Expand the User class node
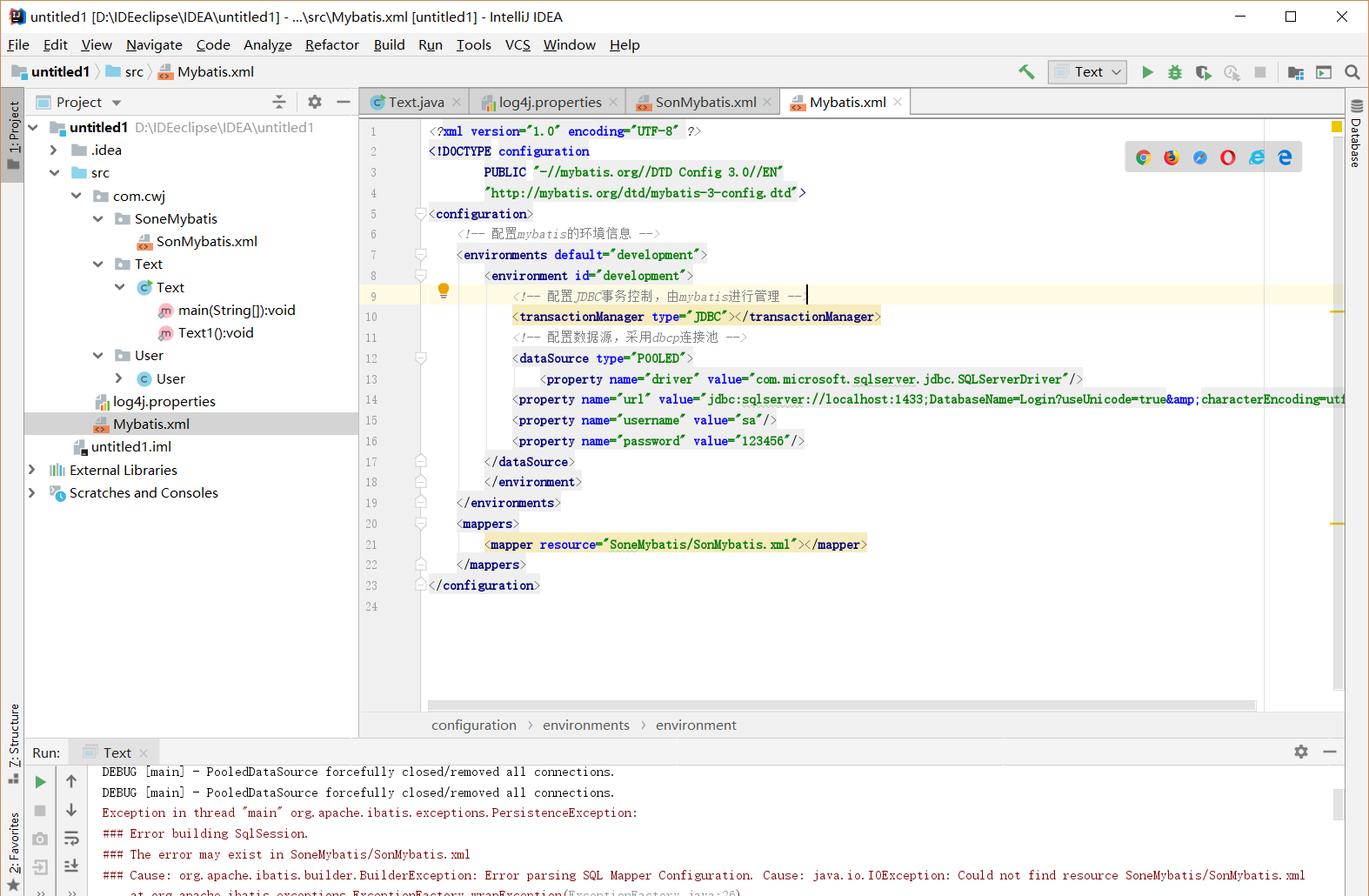 click(x=119, y=378)
